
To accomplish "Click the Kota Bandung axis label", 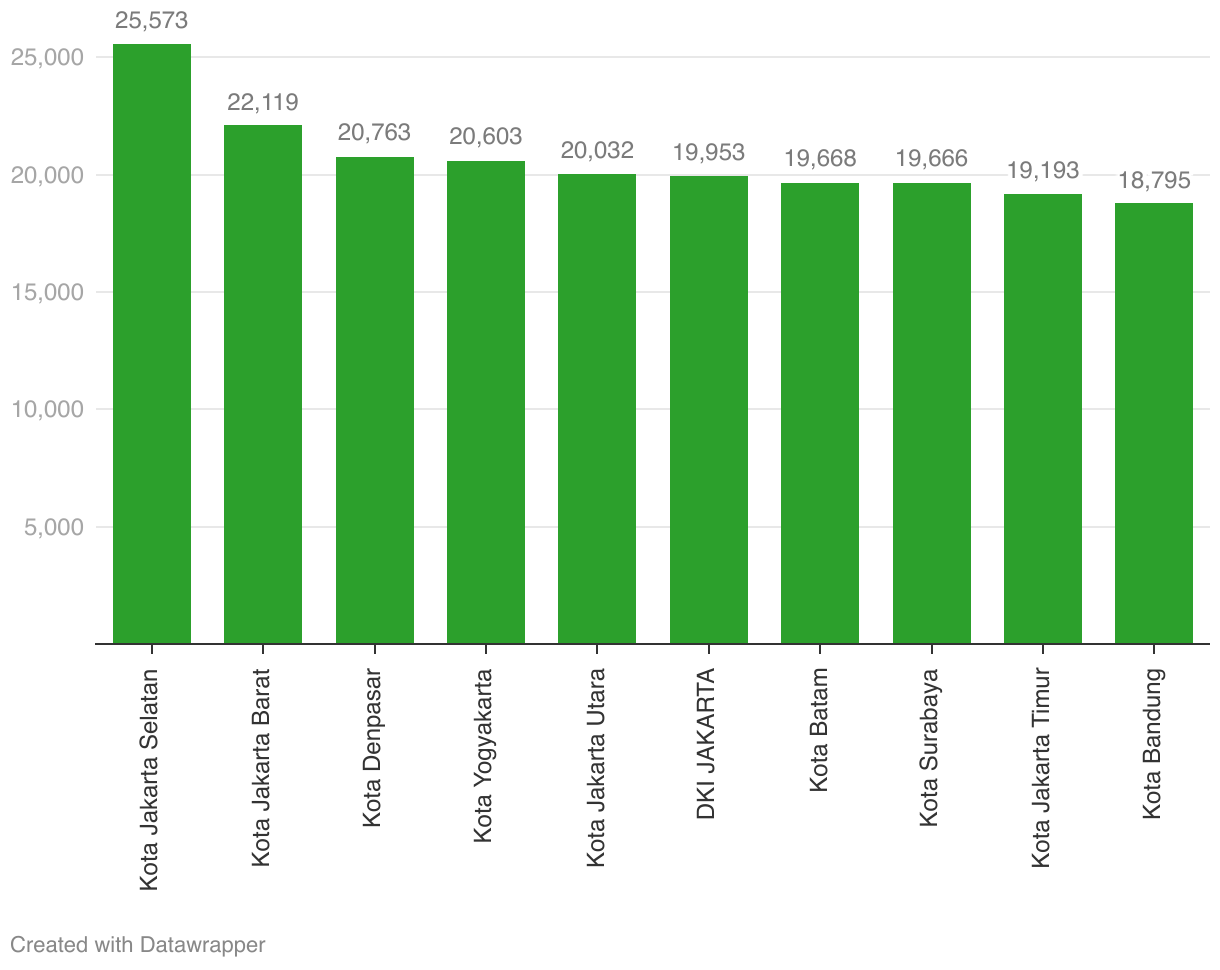I will [x=1153, y=745].
